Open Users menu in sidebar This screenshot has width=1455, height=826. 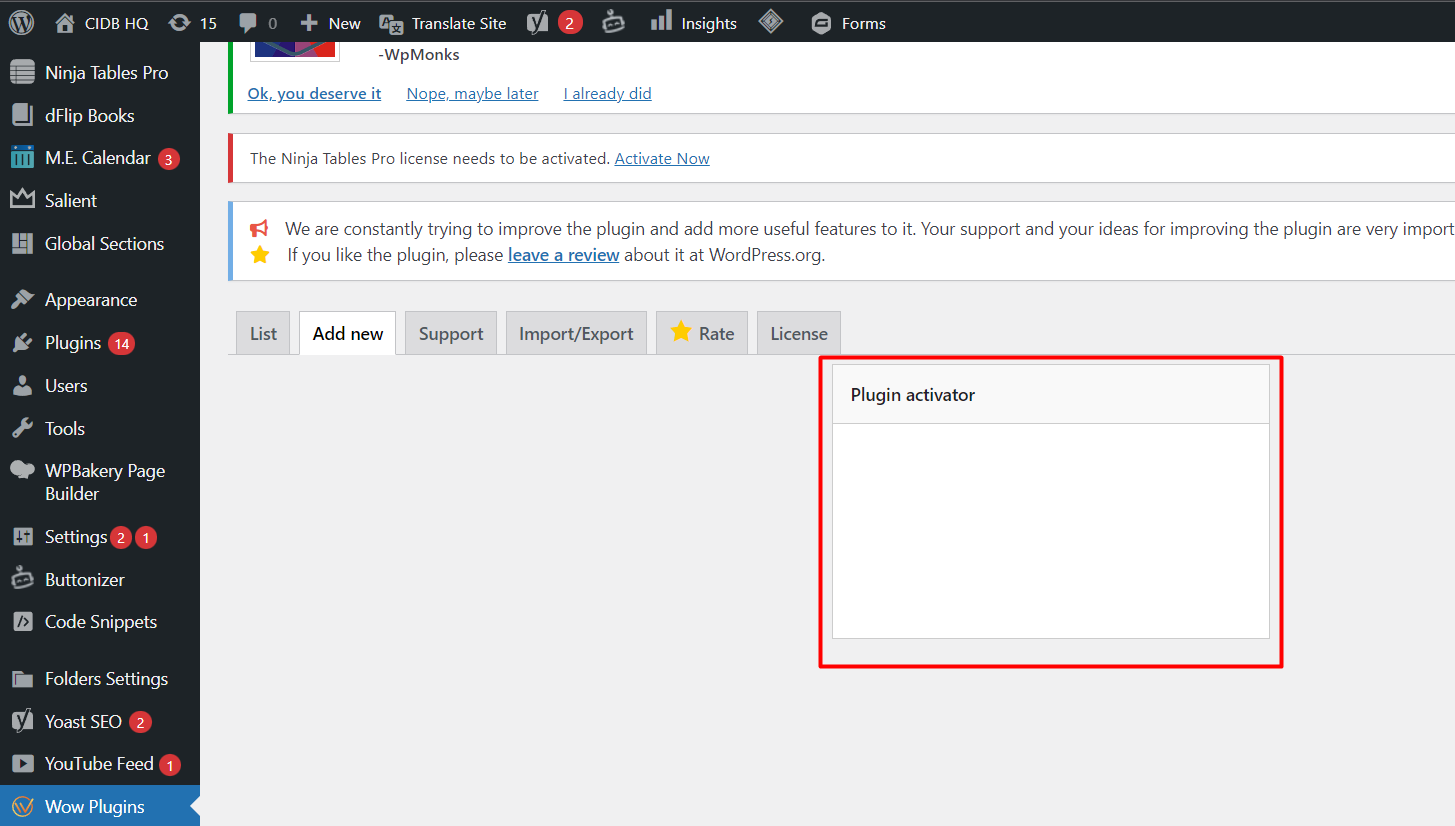[x=100, y=386]
